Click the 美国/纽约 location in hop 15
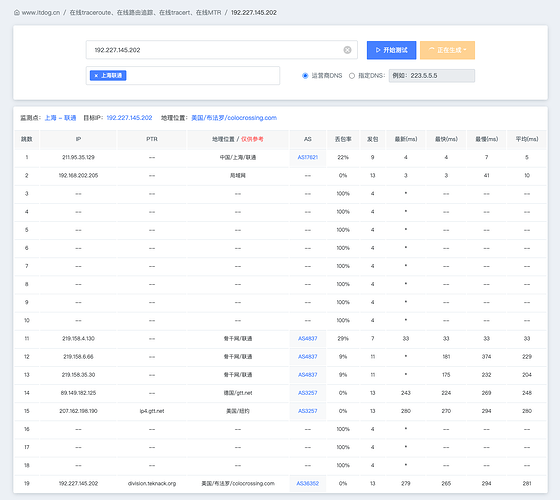Viewport: 560px width, 500px height. (x=238, y=411)
